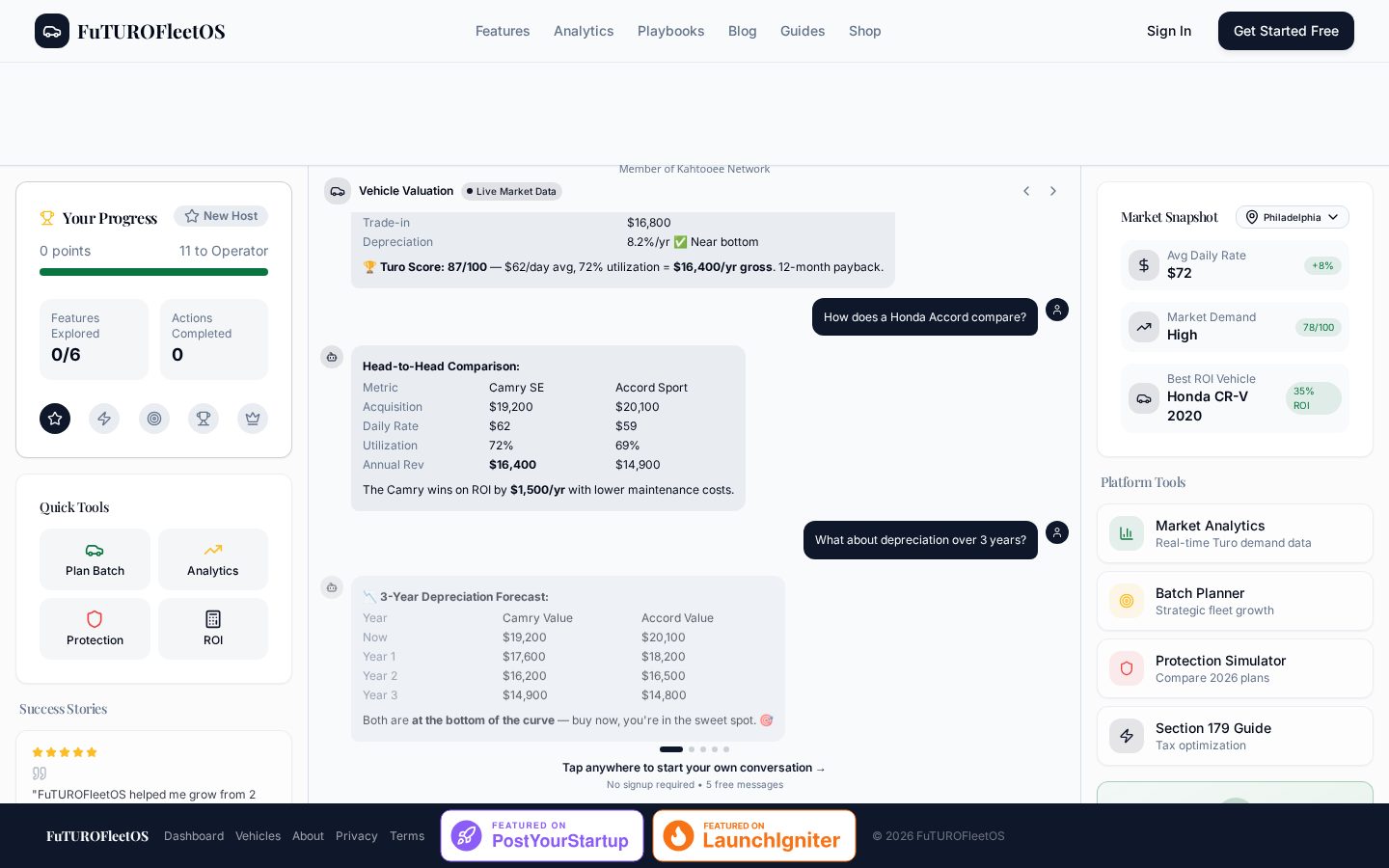
Task: Click the Batch Planner target icon
Action: (1127, 601)
